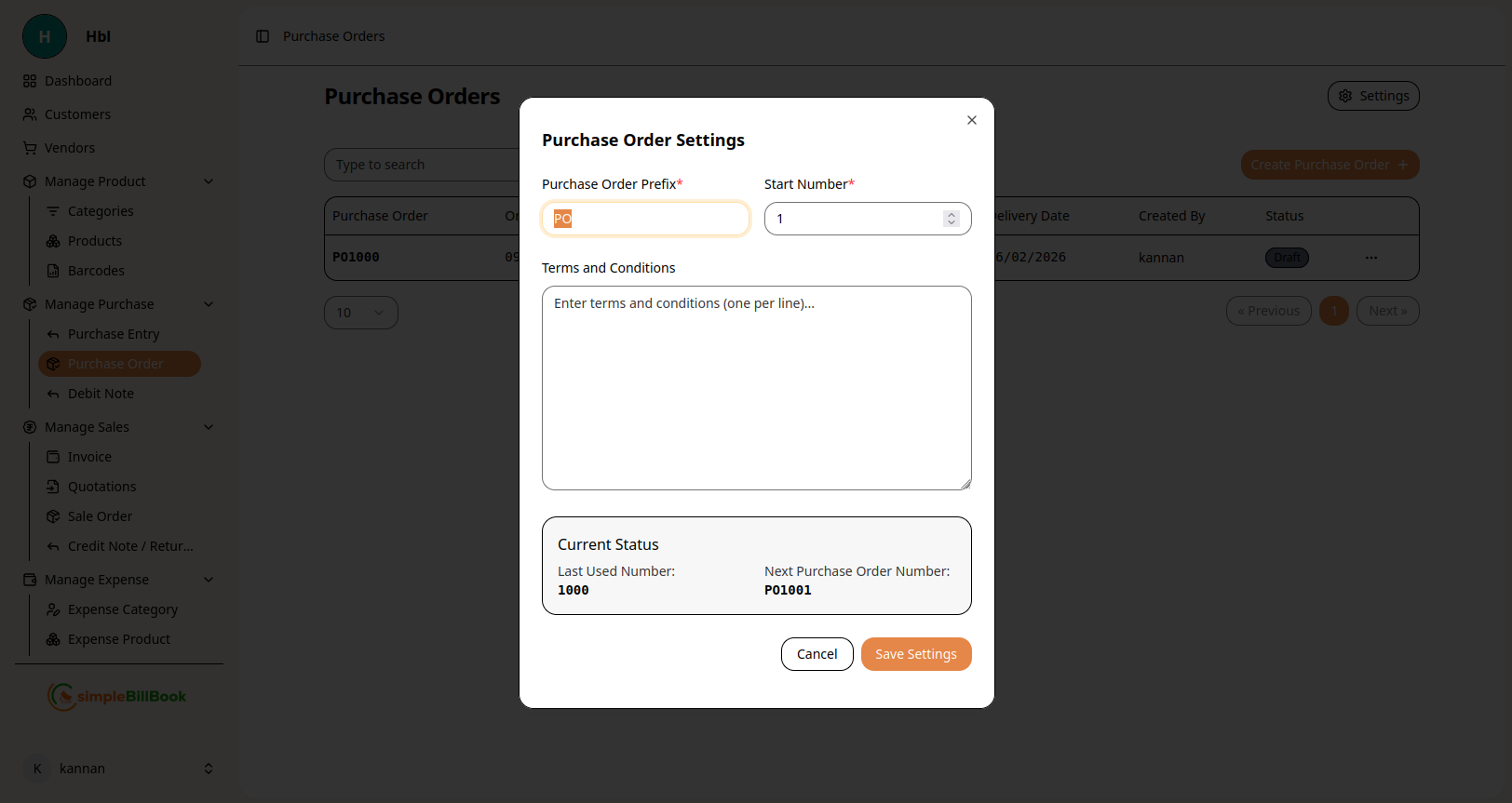Open the Dashboard page
This screenshot has width=1512, height=803.
[78, 81]
